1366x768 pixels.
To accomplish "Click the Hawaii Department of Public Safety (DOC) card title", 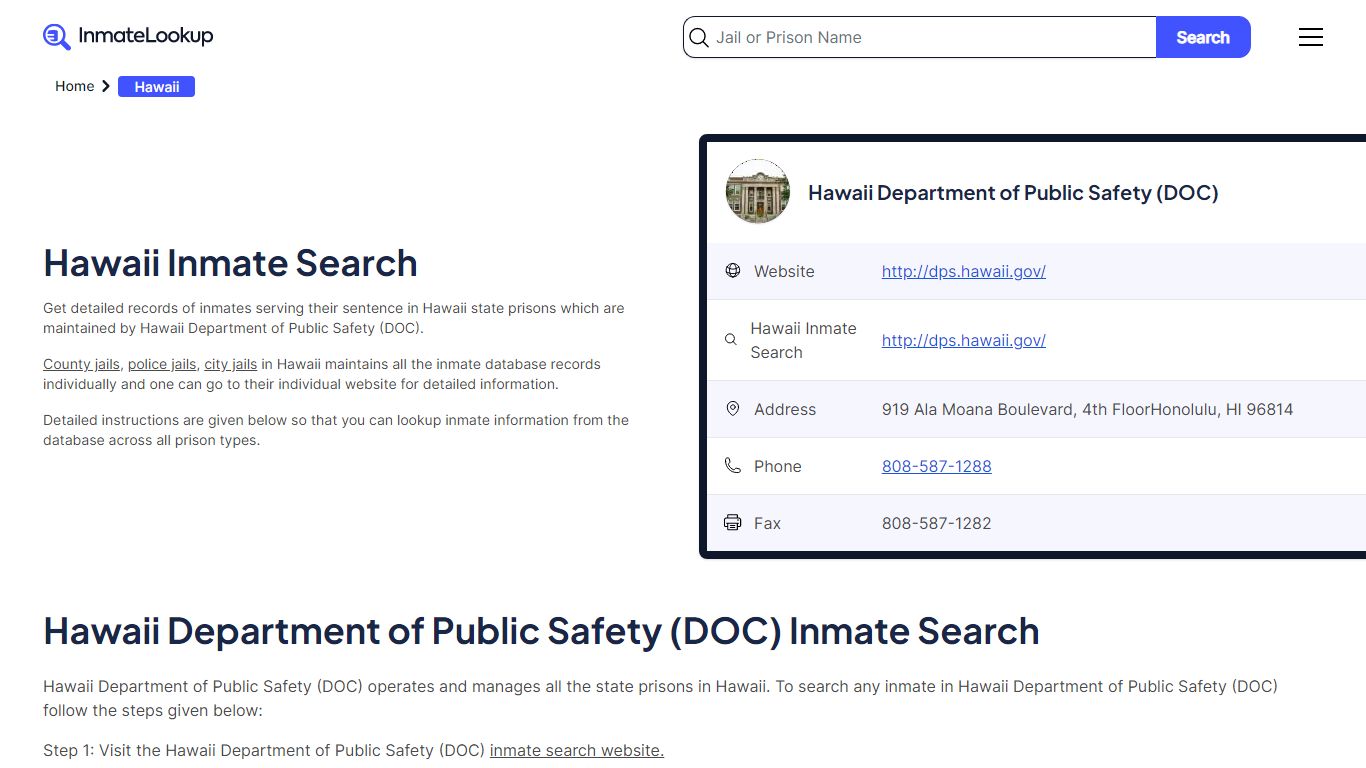I will [x=1013, y=193].
